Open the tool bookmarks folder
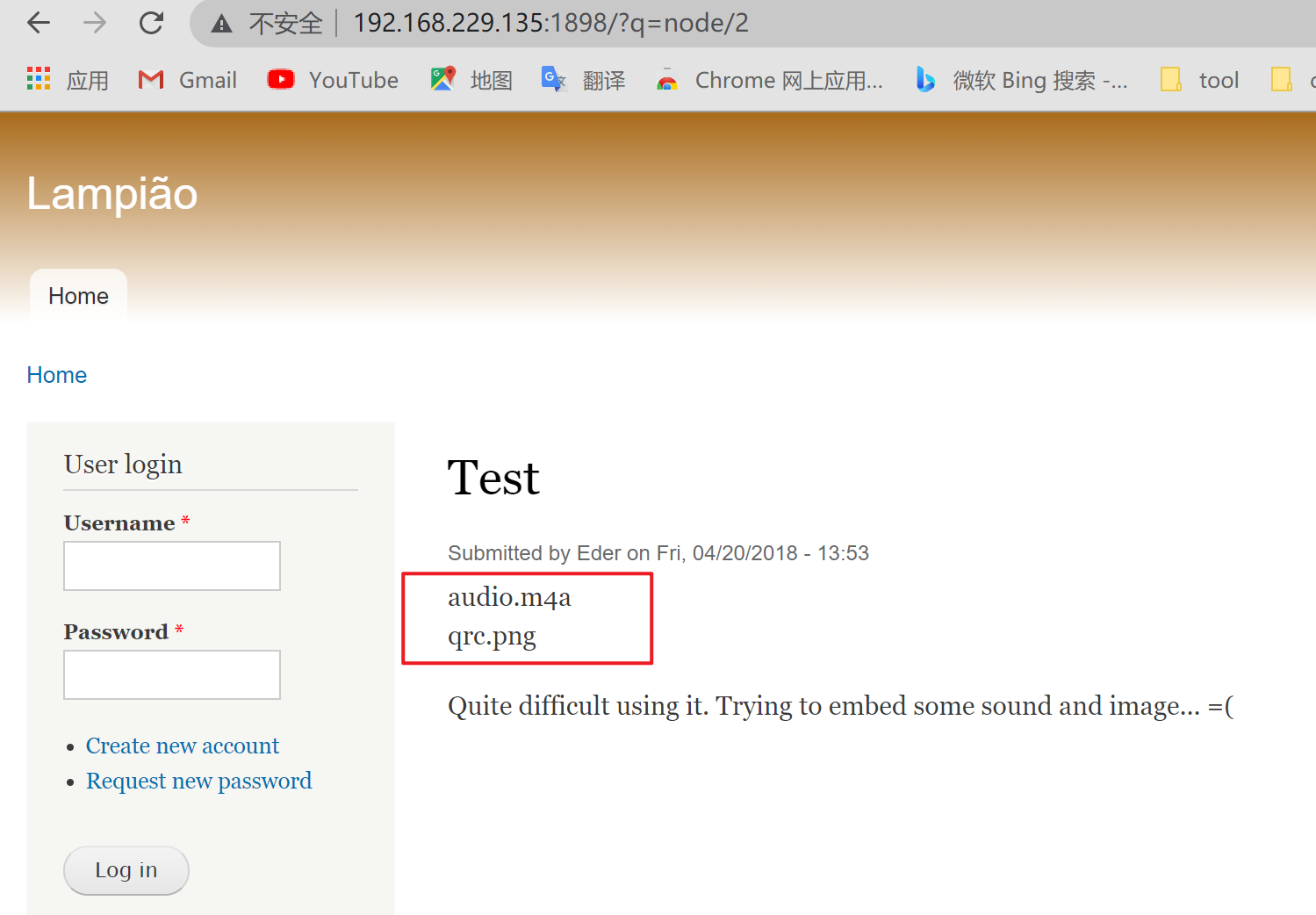The width and height of the screenshot is (1316, 915). click(x=1200, y=80)
